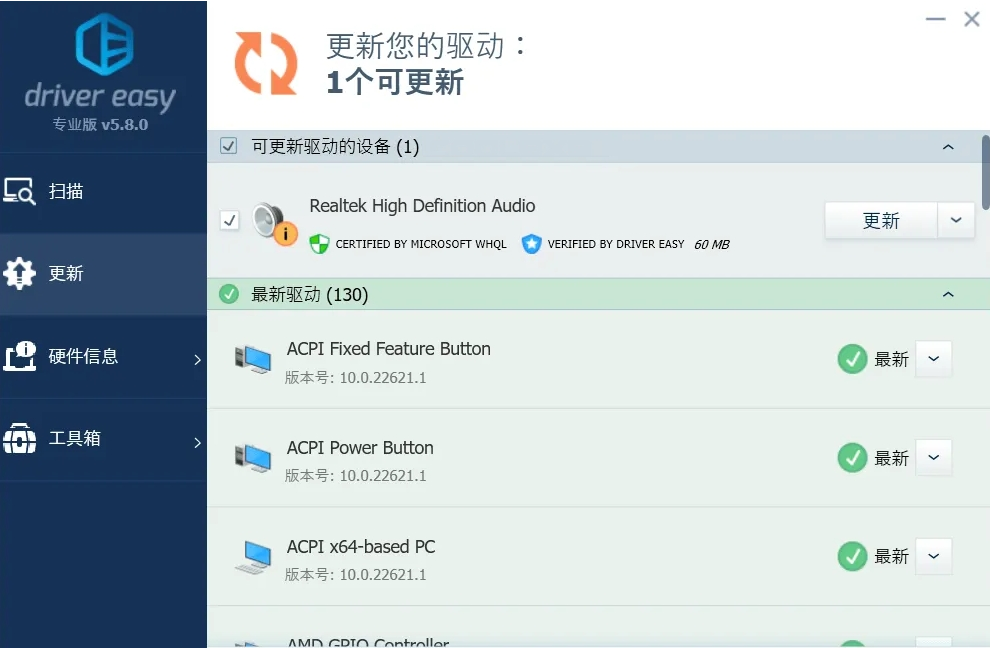Click the ACPI Power Button green checkmark icon
This screenshot has width=995, height=648.
(x=852, y=458)
